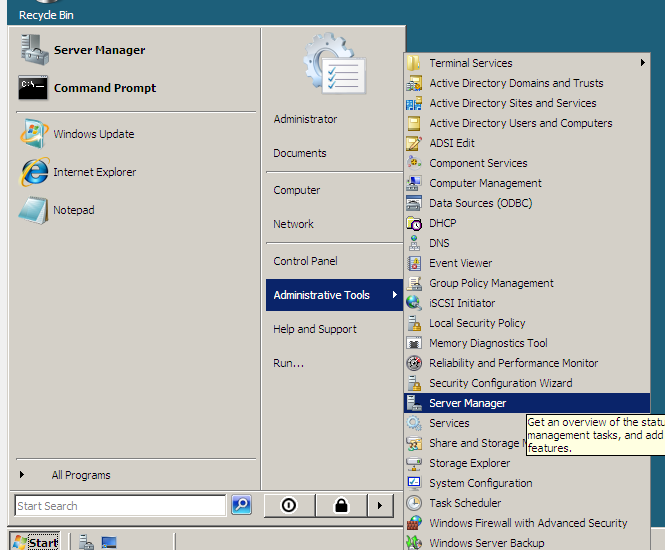Open Share and Storage Management
Screen dimensions: 665x550
click(466, 443)
